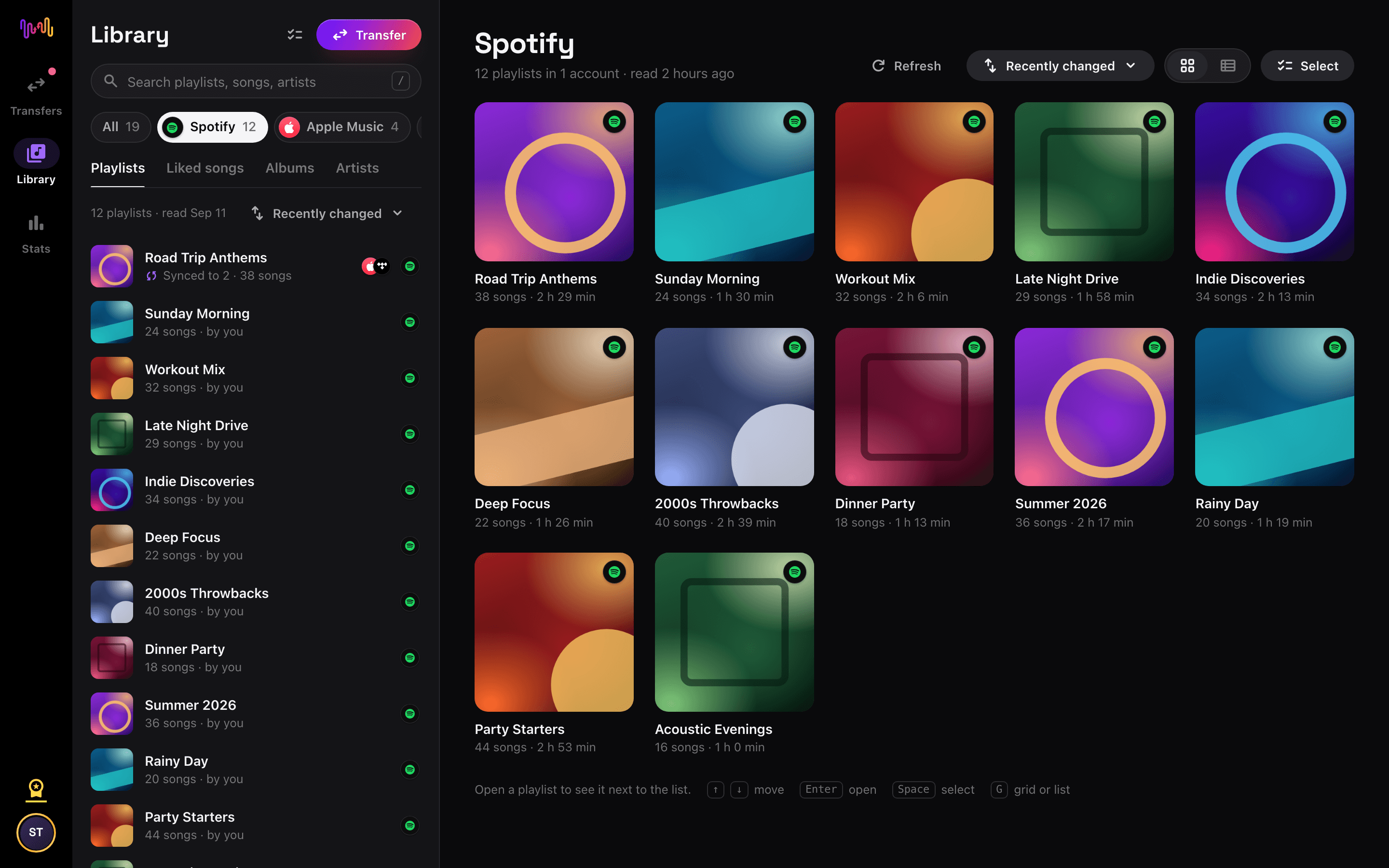Click the magnifier icon in search bar
The width and height of the screenshot is (1389, 868).
(111, 81)
